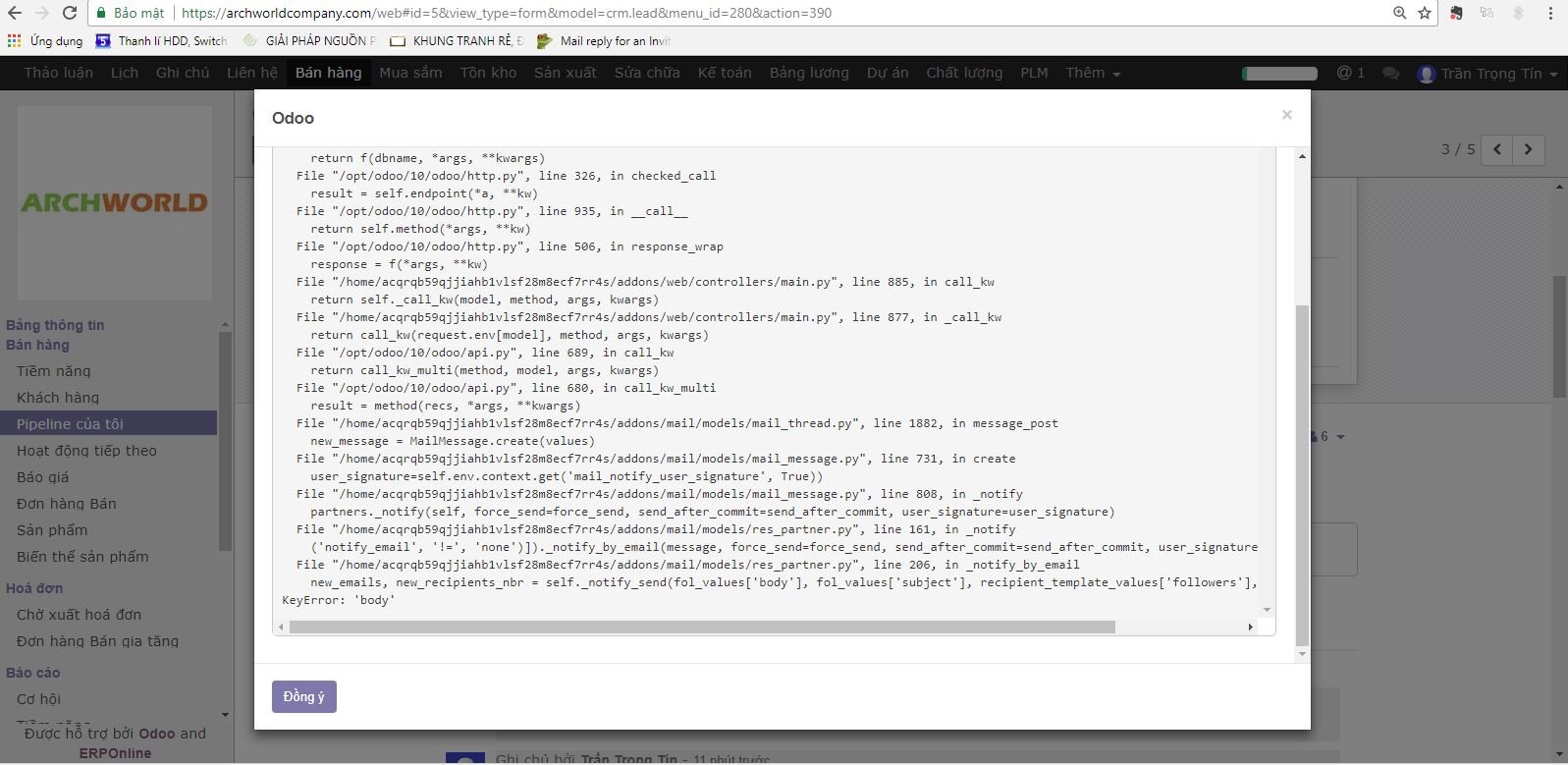Open Bảng thông tin in sidebar
This screenshot has width=1568, height=765.
[x=55, y=325]
